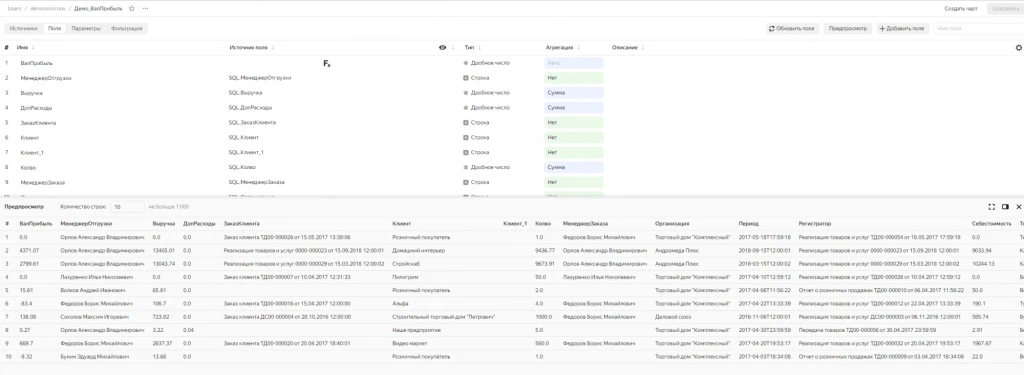This screenshot has width=1024, height=375.
Task: Open aggregation dropdown for МенеджерОтгрузки field
Action: click(573, 78)
